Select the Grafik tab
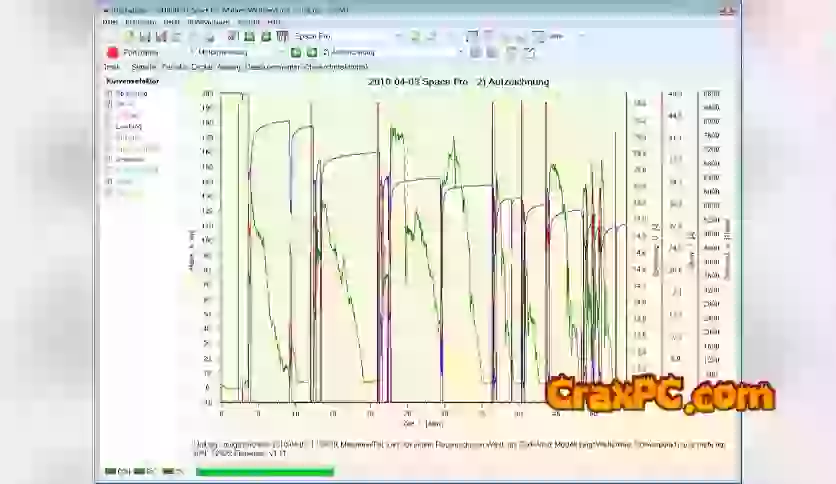836x484 pixels. tap(111, 67)
